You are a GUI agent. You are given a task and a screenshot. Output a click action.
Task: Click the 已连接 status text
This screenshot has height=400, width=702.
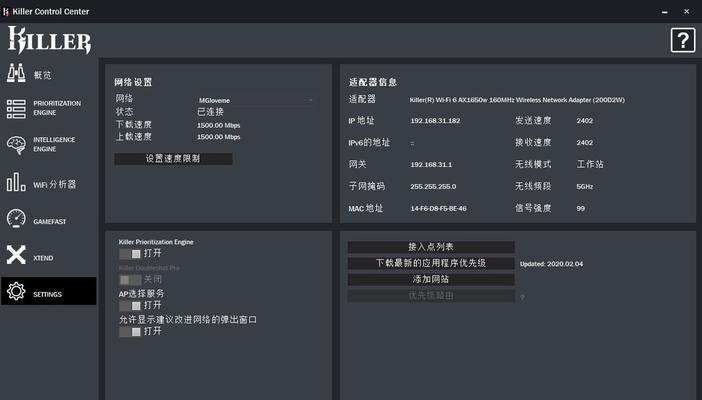210,112
